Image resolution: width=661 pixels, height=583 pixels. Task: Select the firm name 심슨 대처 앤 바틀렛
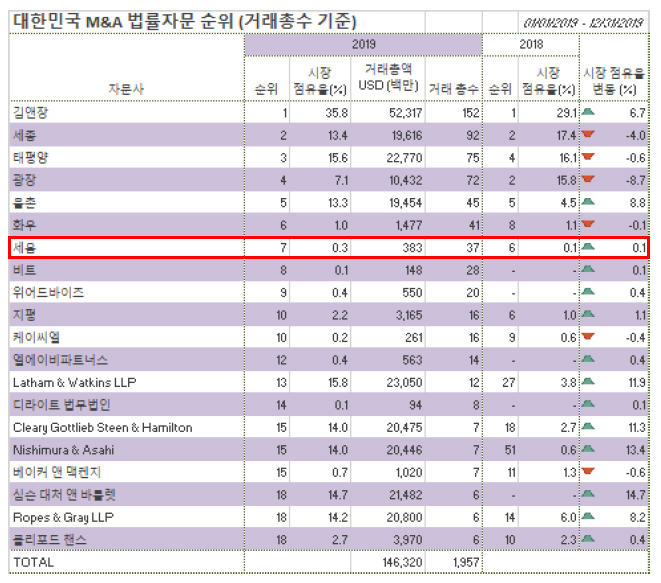(64, 495)
